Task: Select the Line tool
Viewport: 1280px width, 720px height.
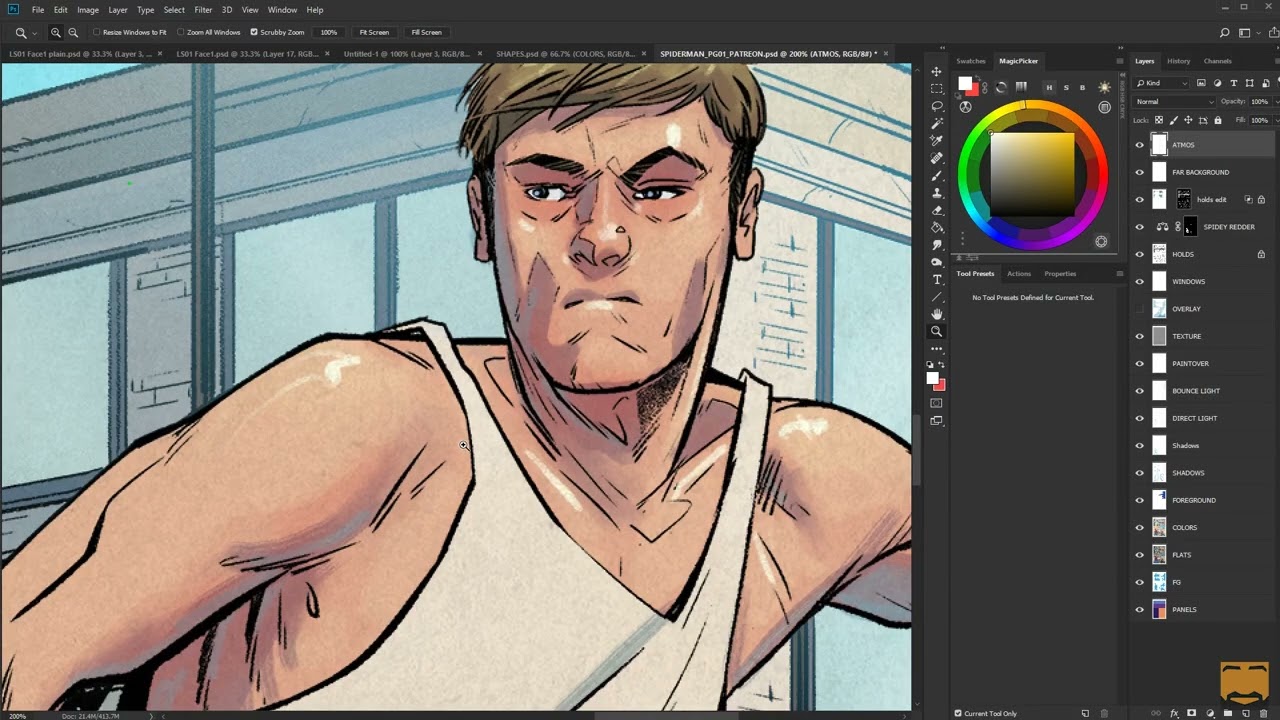Action: 937,297
